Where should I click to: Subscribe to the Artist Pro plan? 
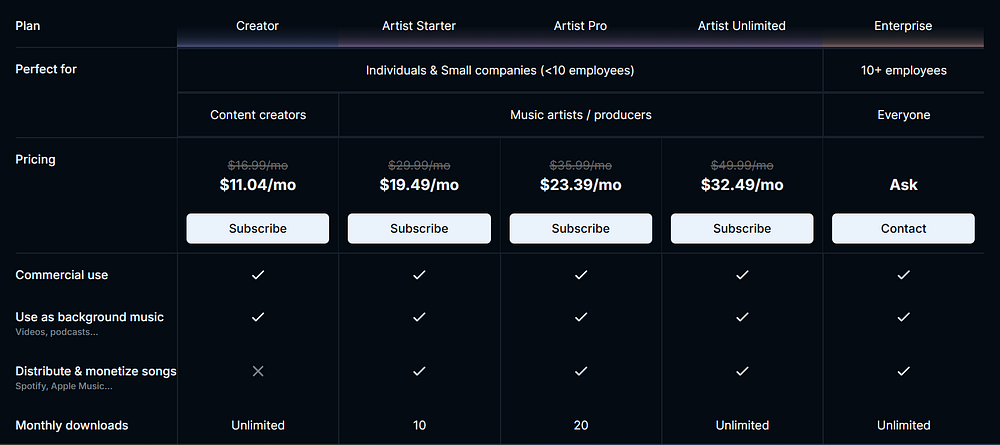coord(580,228)
